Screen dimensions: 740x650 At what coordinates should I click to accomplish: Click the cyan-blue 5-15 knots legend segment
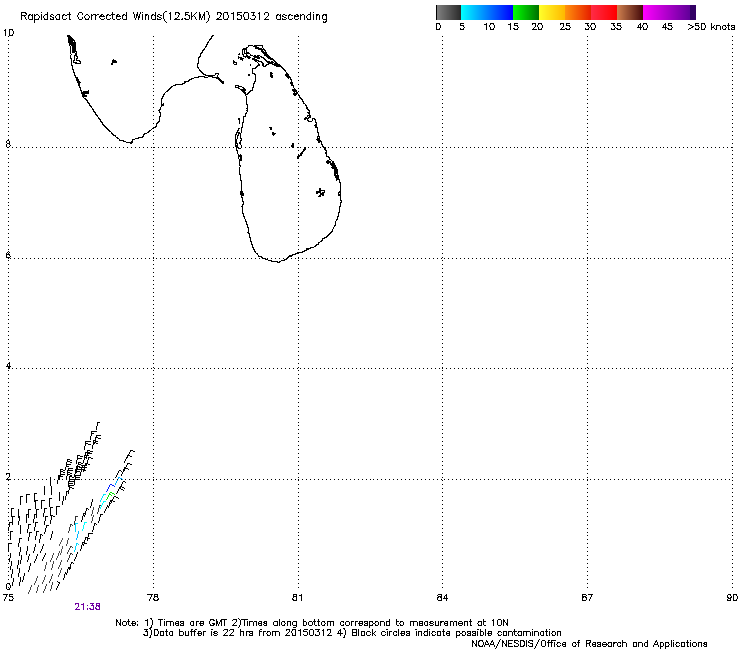tap(487, 12)
